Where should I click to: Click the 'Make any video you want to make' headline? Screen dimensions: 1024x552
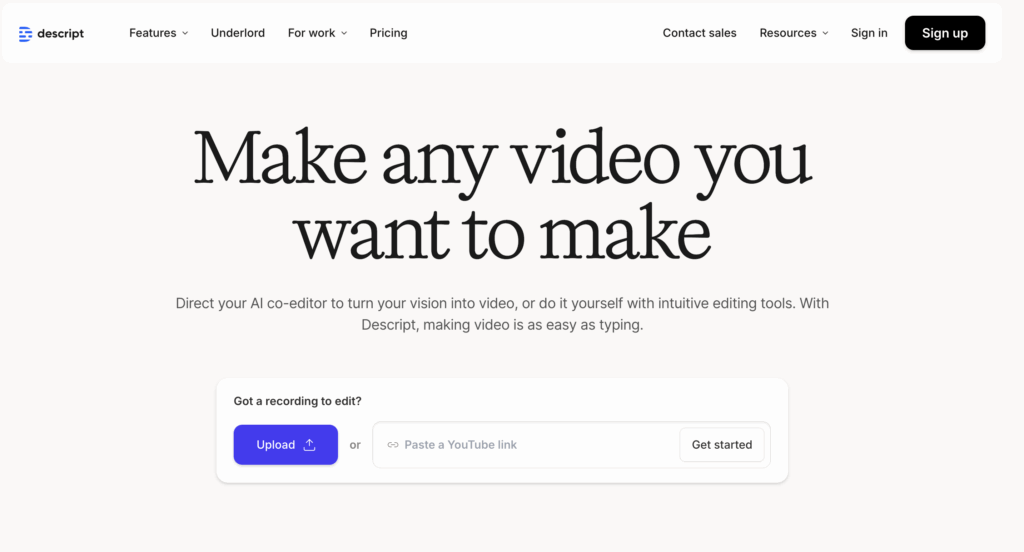coord(502,195)
